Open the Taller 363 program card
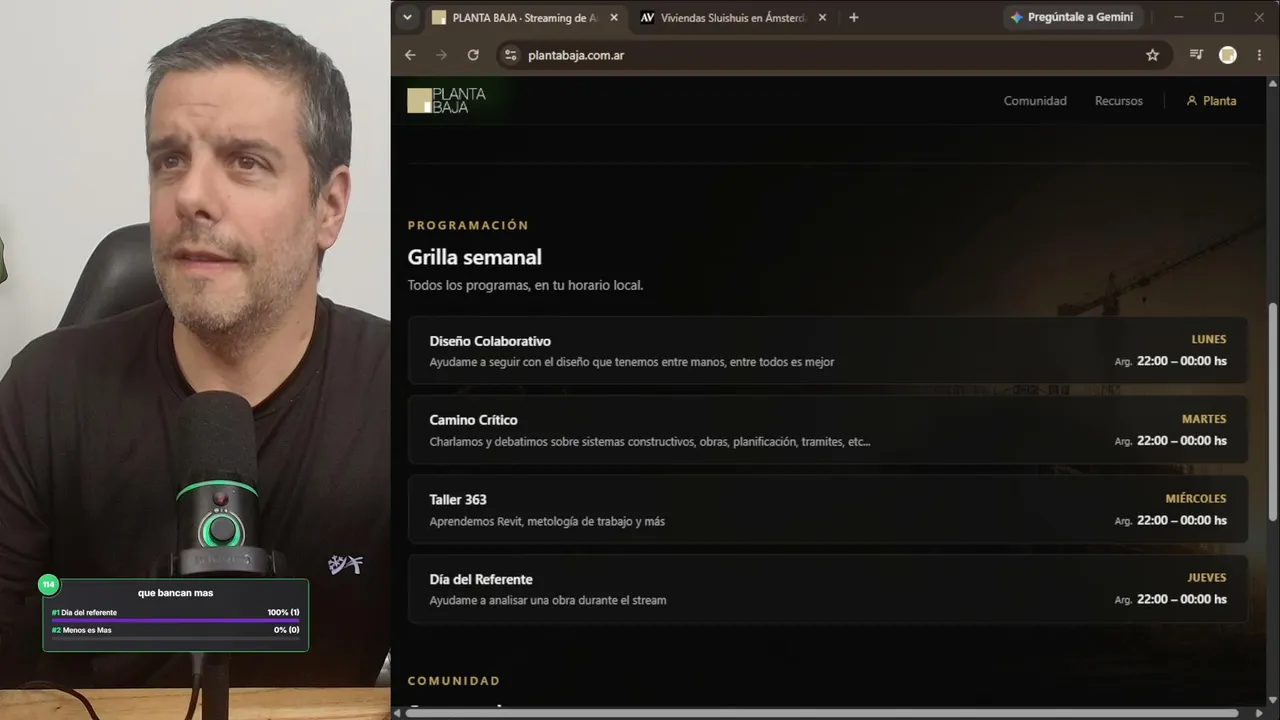Screen dimensions: 1280x720 [828, 509]
